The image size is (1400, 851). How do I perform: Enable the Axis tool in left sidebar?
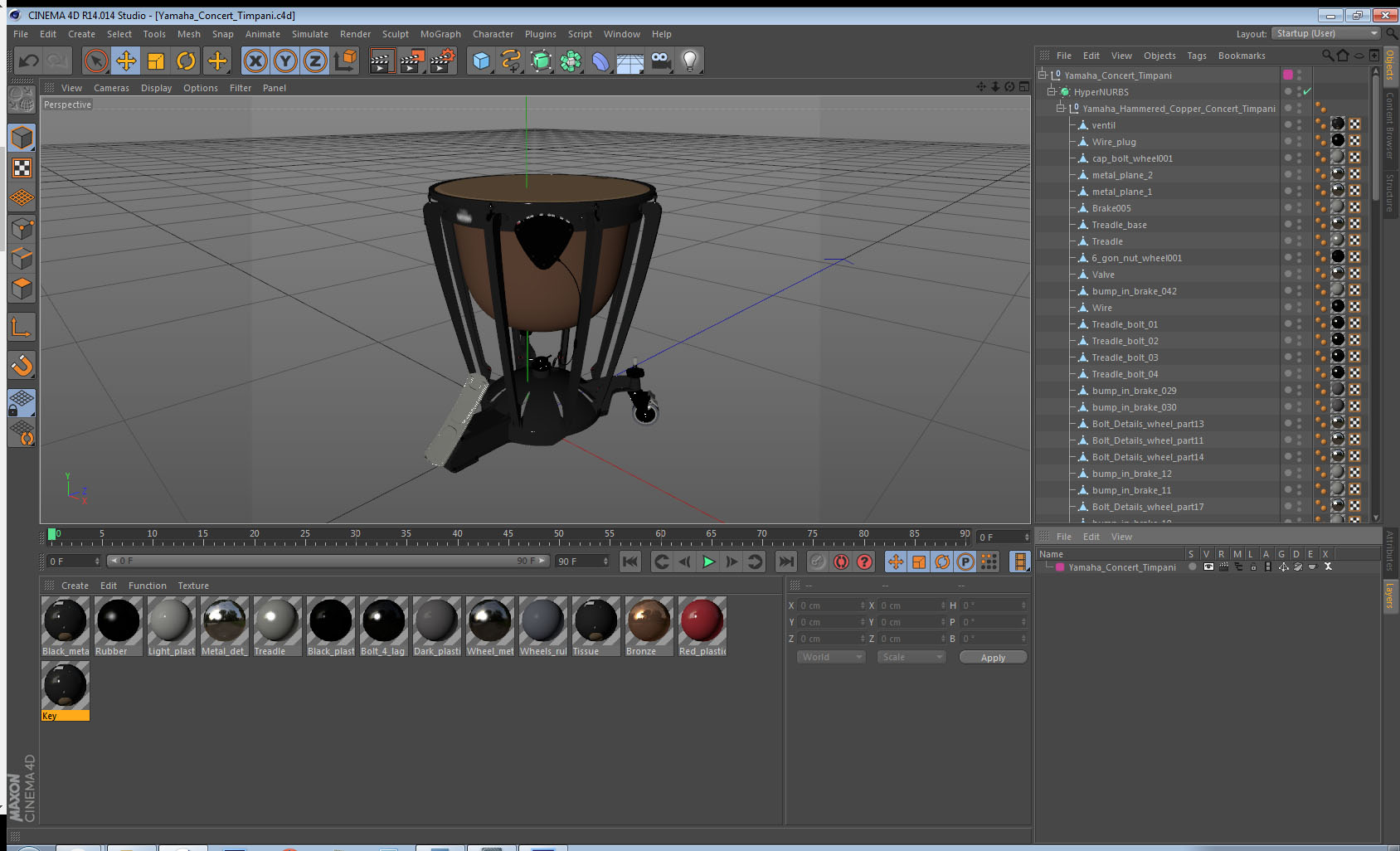22,328
